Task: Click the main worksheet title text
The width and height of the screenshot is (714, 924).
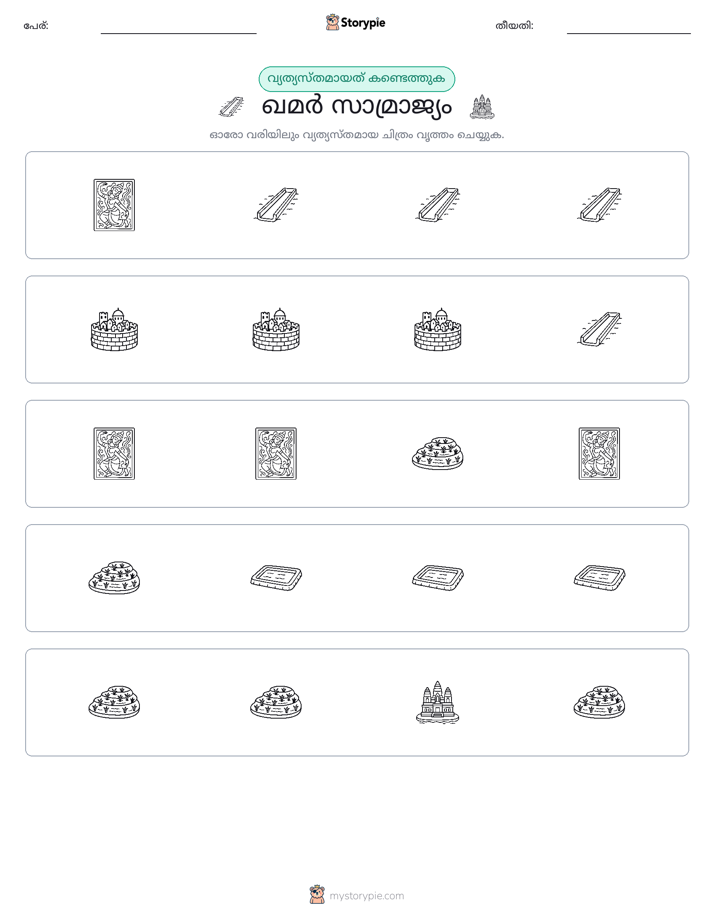Action: pos(356,107)
